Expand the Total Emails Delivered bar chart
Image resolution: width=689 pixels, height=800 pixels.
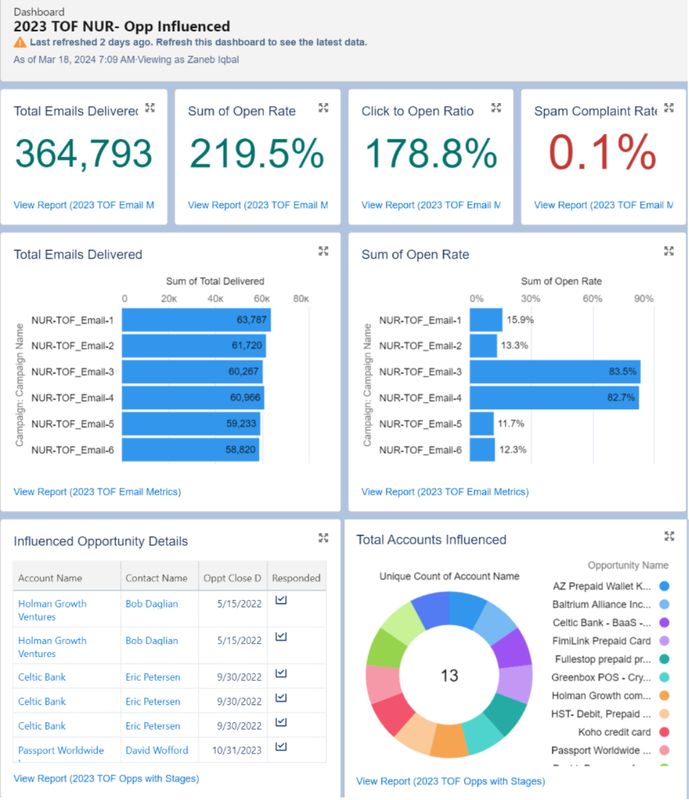click(x=323, y=251)
